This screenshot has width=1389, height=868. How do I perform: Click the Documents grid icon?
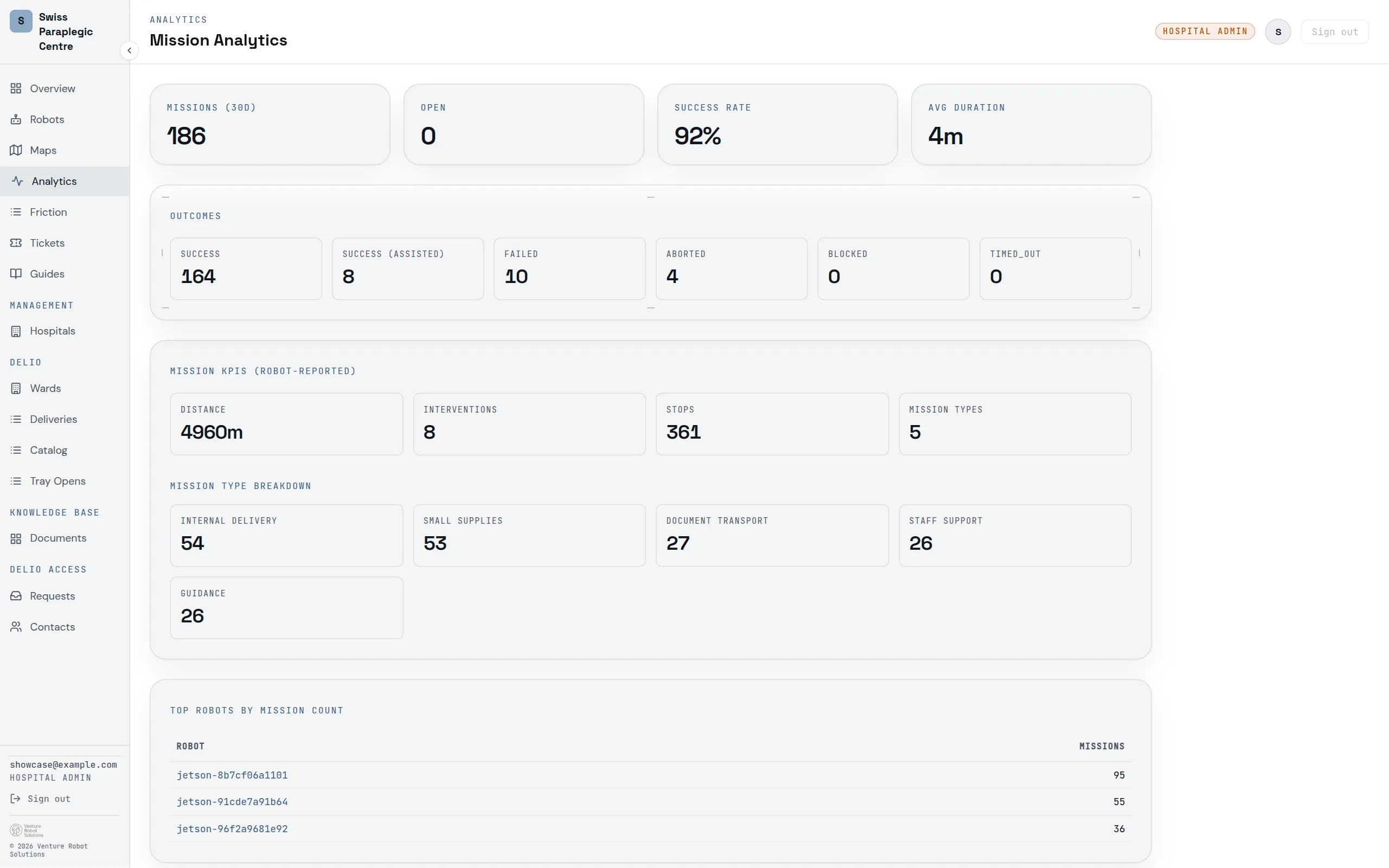click(16, 538)
